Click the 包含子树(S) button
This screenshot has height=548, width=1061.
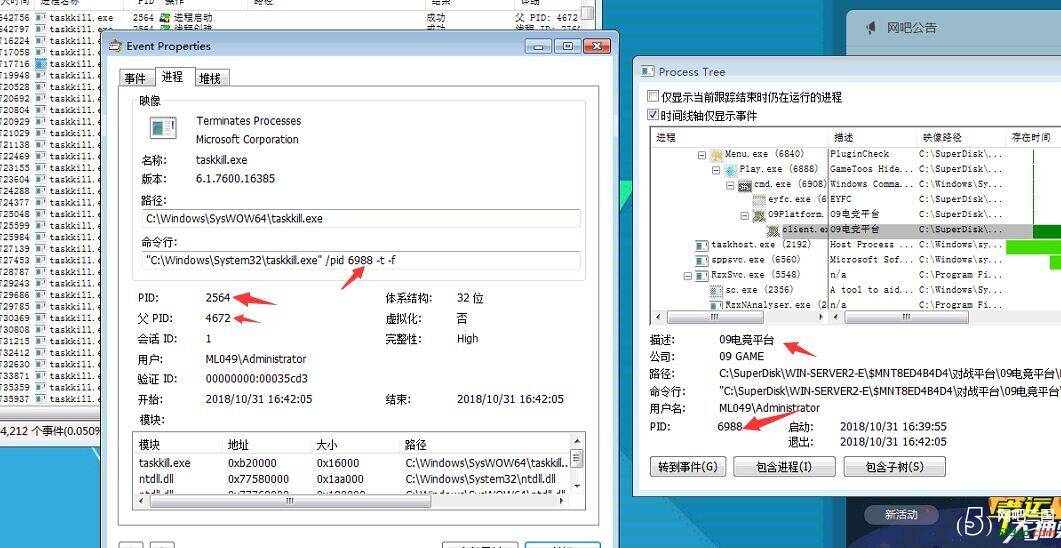(895, 467)
